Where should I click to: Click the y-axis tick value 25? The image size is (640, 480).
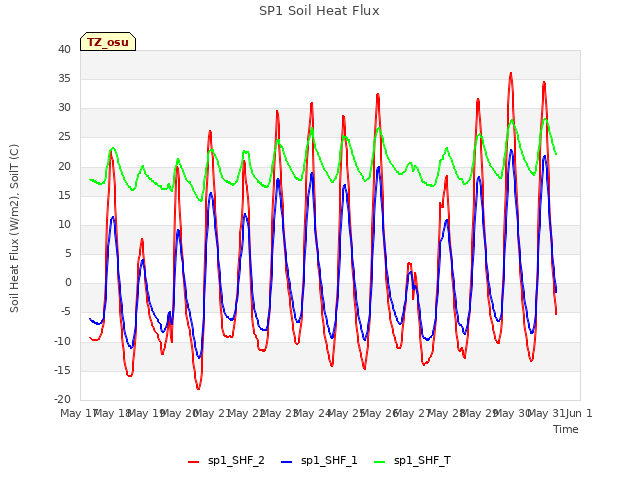tap(64, 137)
